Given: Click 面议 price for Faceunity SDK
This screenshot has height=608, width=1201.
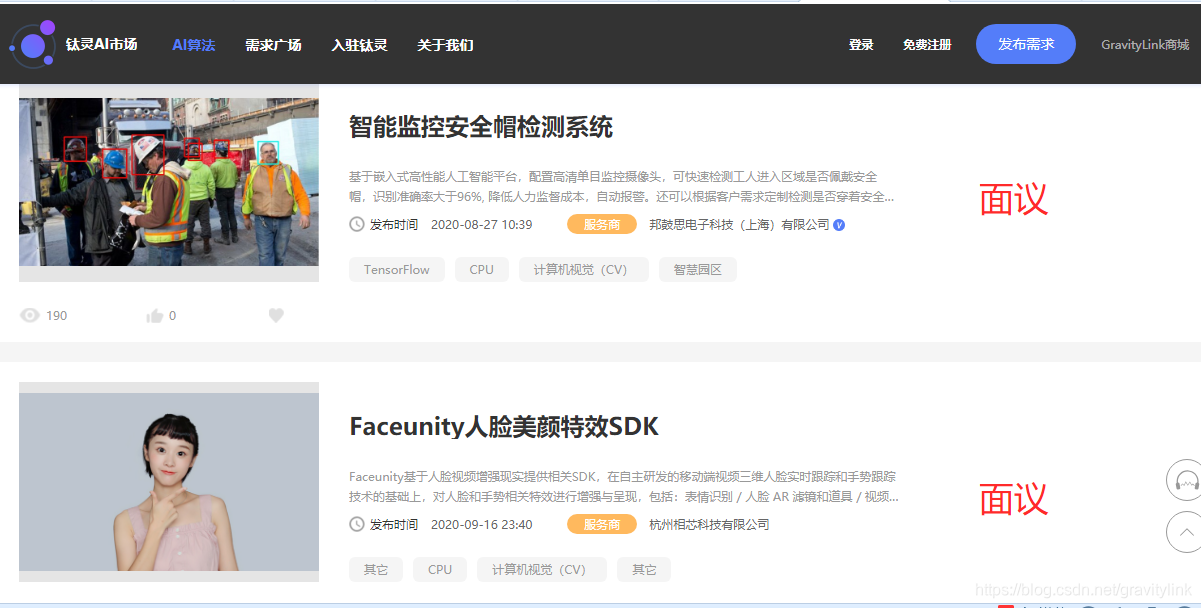Looking at the screenshot, I should pyautogui.click(x=1013, y=499).
